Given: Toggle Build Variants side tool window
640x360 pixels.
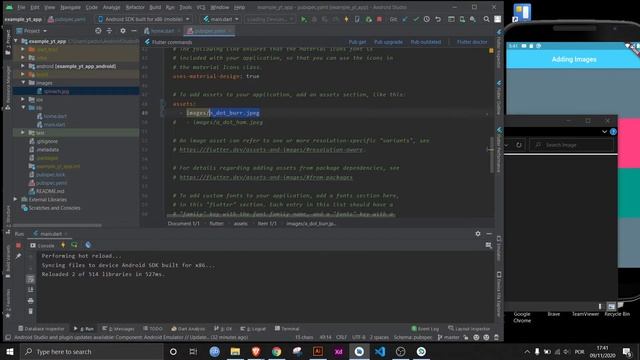Looking at the screenshot, I should click(x=8, y=261).
